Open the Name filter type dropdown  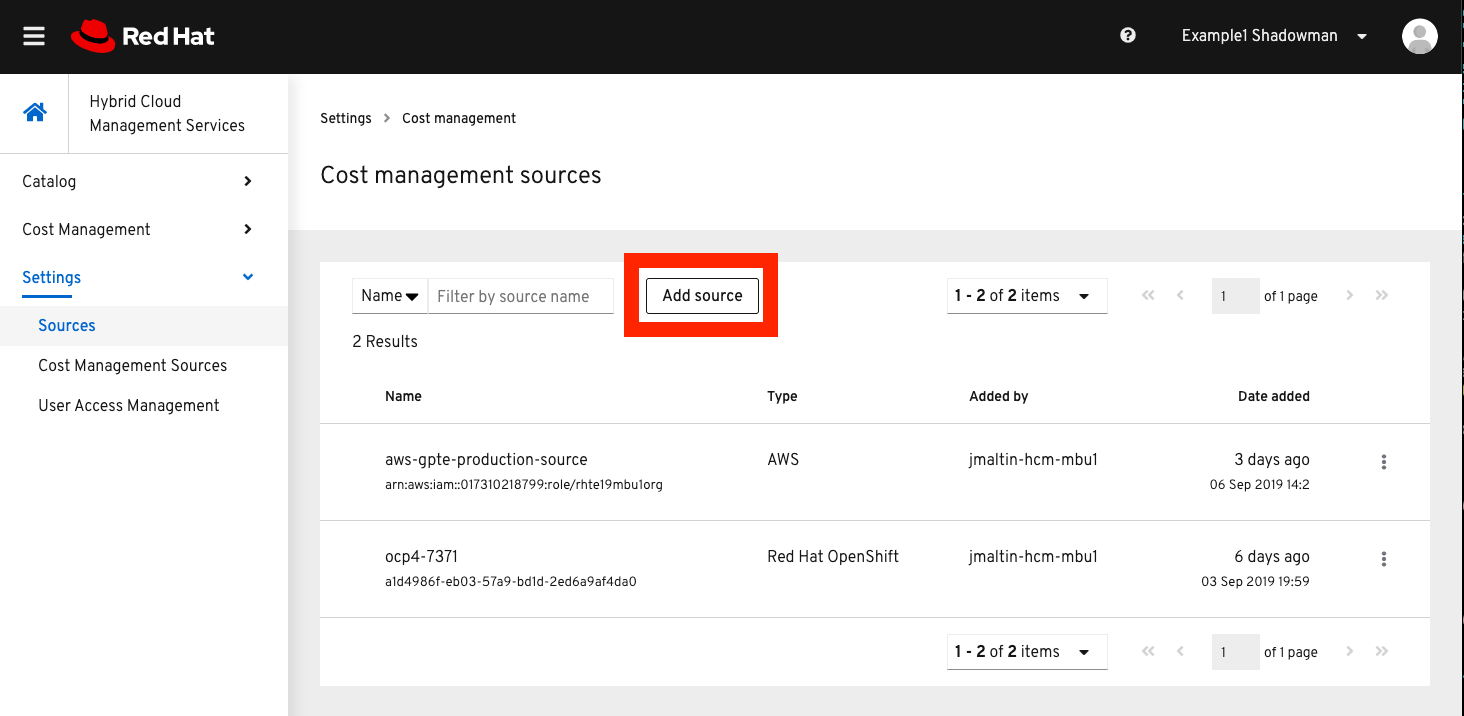390,296
